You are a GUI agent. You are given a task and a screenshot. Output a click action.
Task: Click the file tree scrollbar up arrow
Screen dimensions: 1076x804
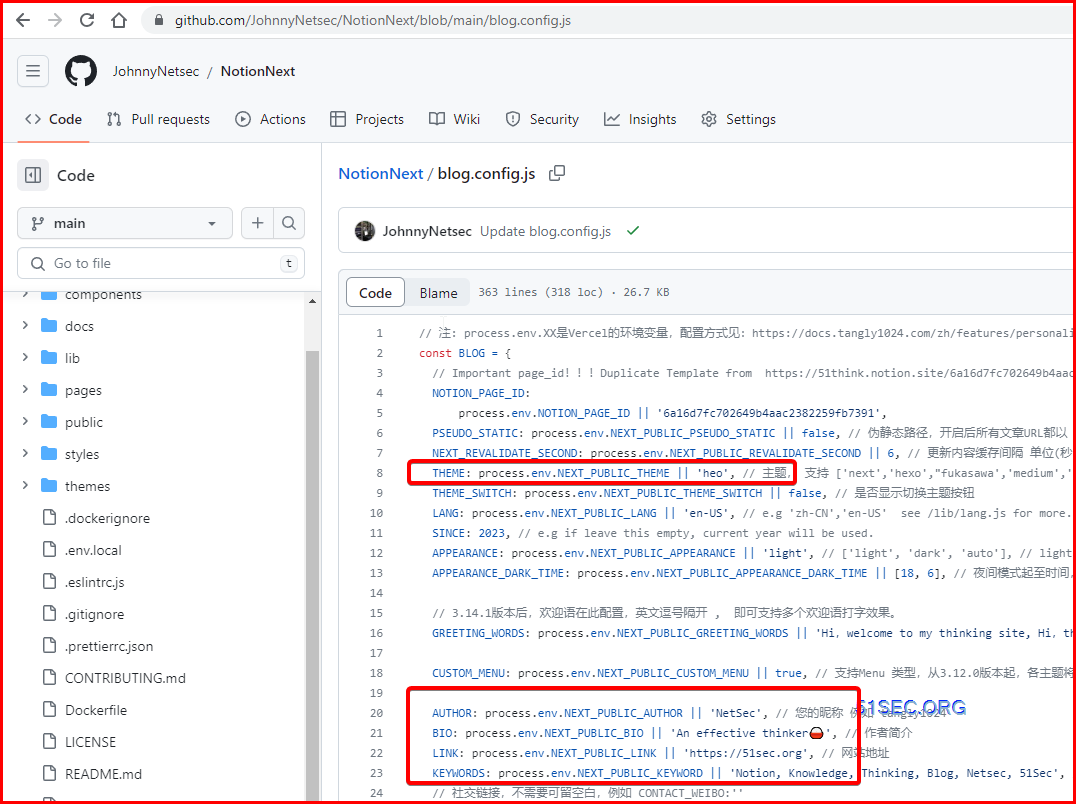click(x=312, y=301)
